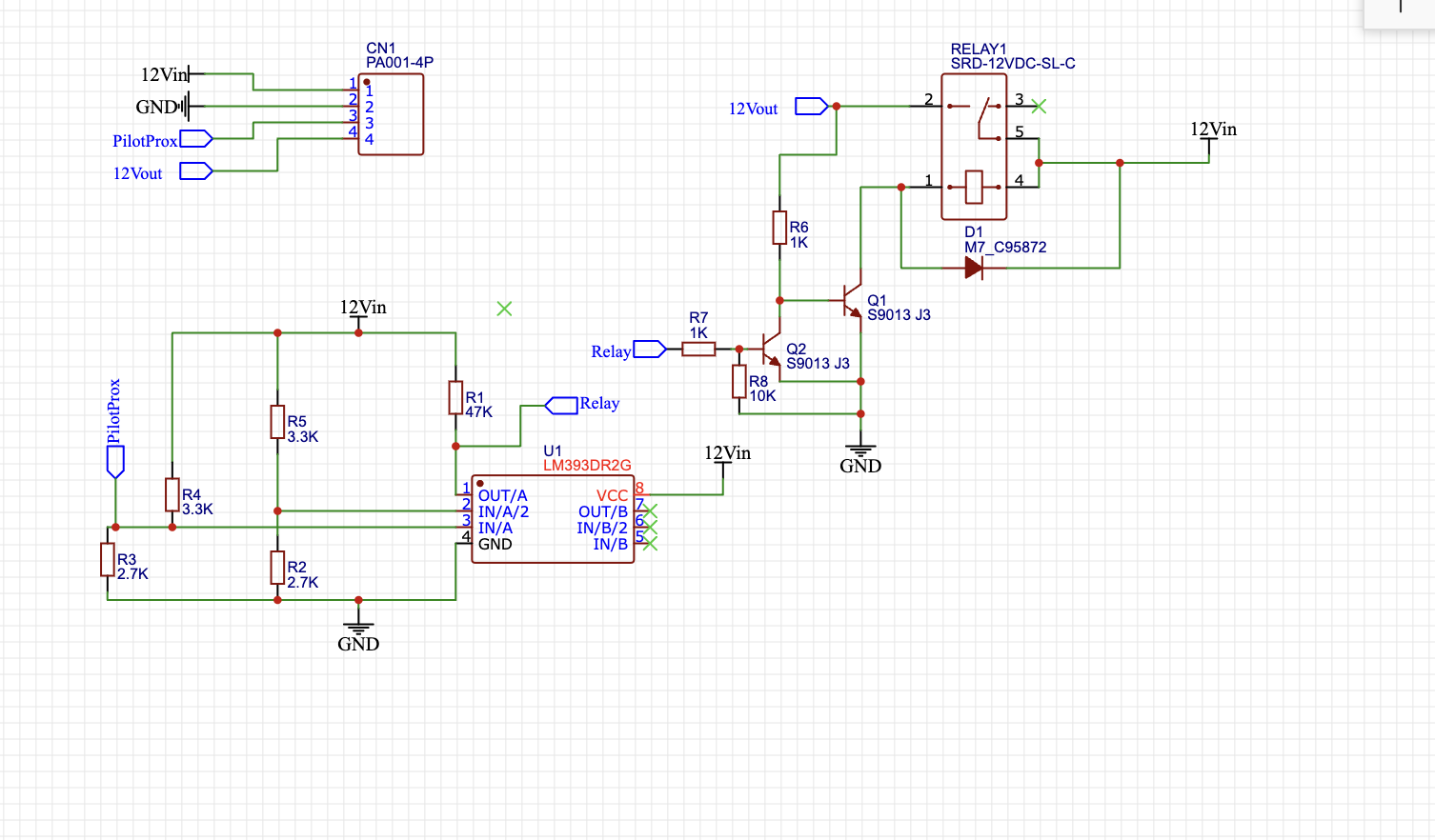Click the R8 10K resistor
The height and width of the screenshot is (840, 1435).
coord(738,382)
